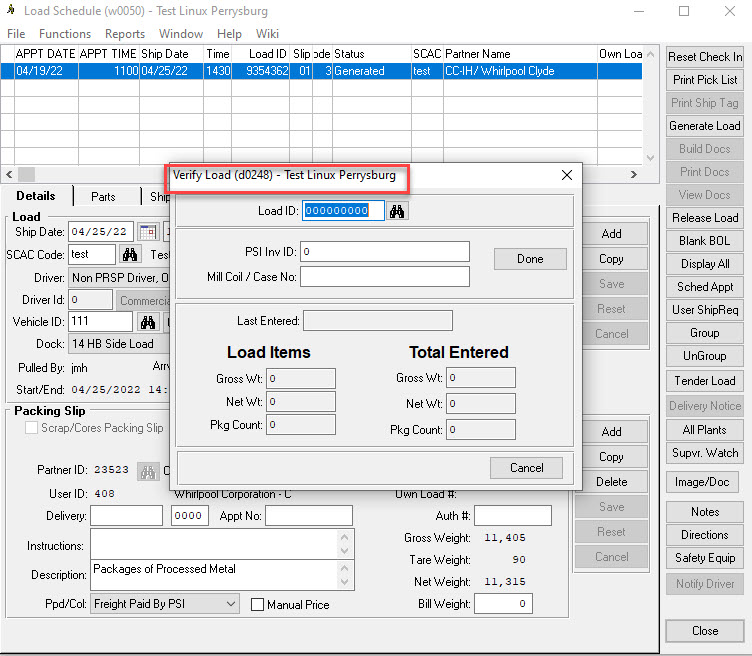Click the Close button at bottom right
752x656 pixels.
705,631
